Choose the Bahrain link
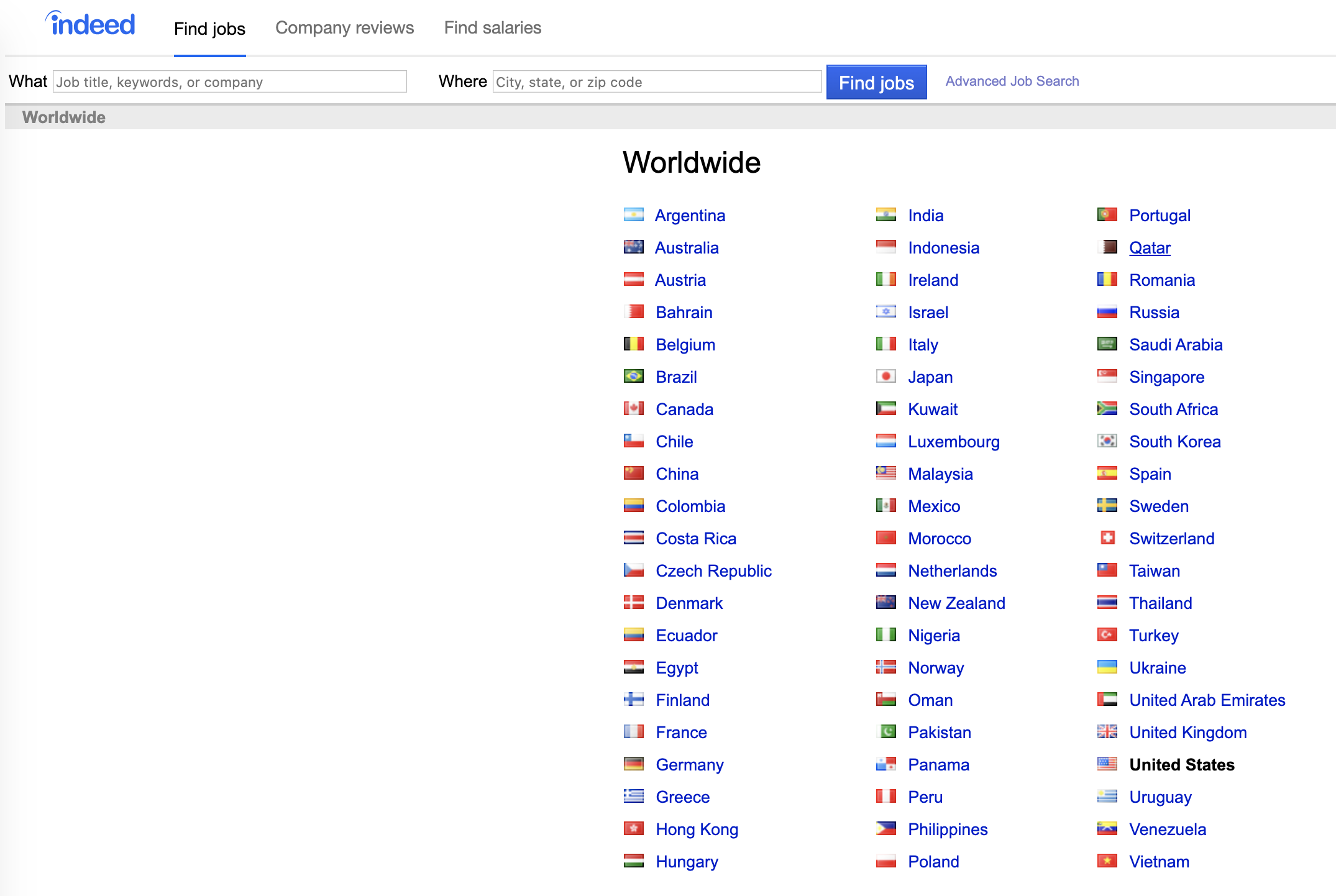This screenshot has height=896, width=1336. pyautogui.click(x=684, y=313)
